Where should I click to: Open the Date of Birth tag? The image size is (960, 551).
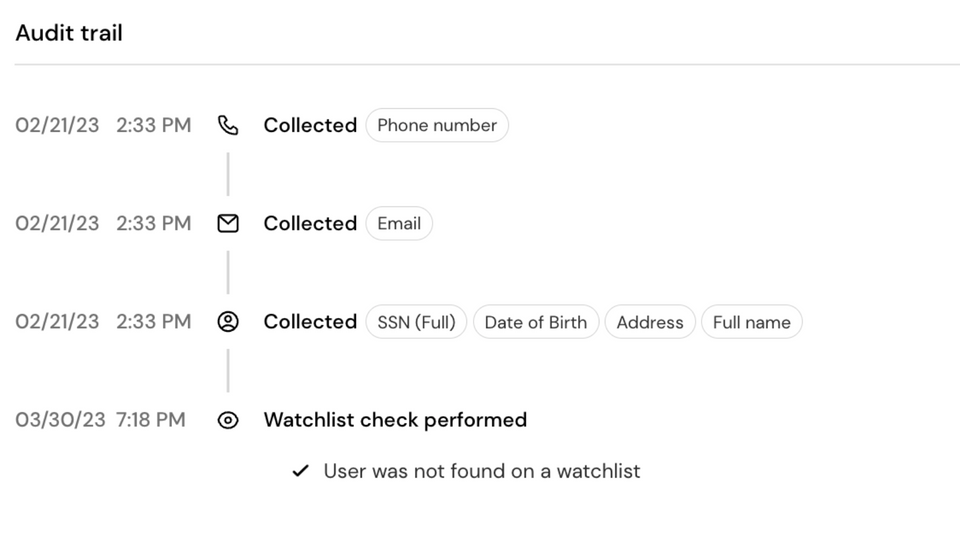click(536, 322)
